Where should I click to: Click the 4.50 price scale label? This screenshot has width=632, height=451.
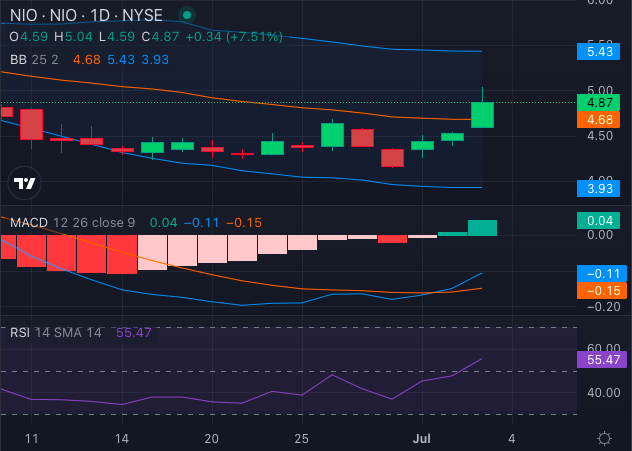[600, 136]
